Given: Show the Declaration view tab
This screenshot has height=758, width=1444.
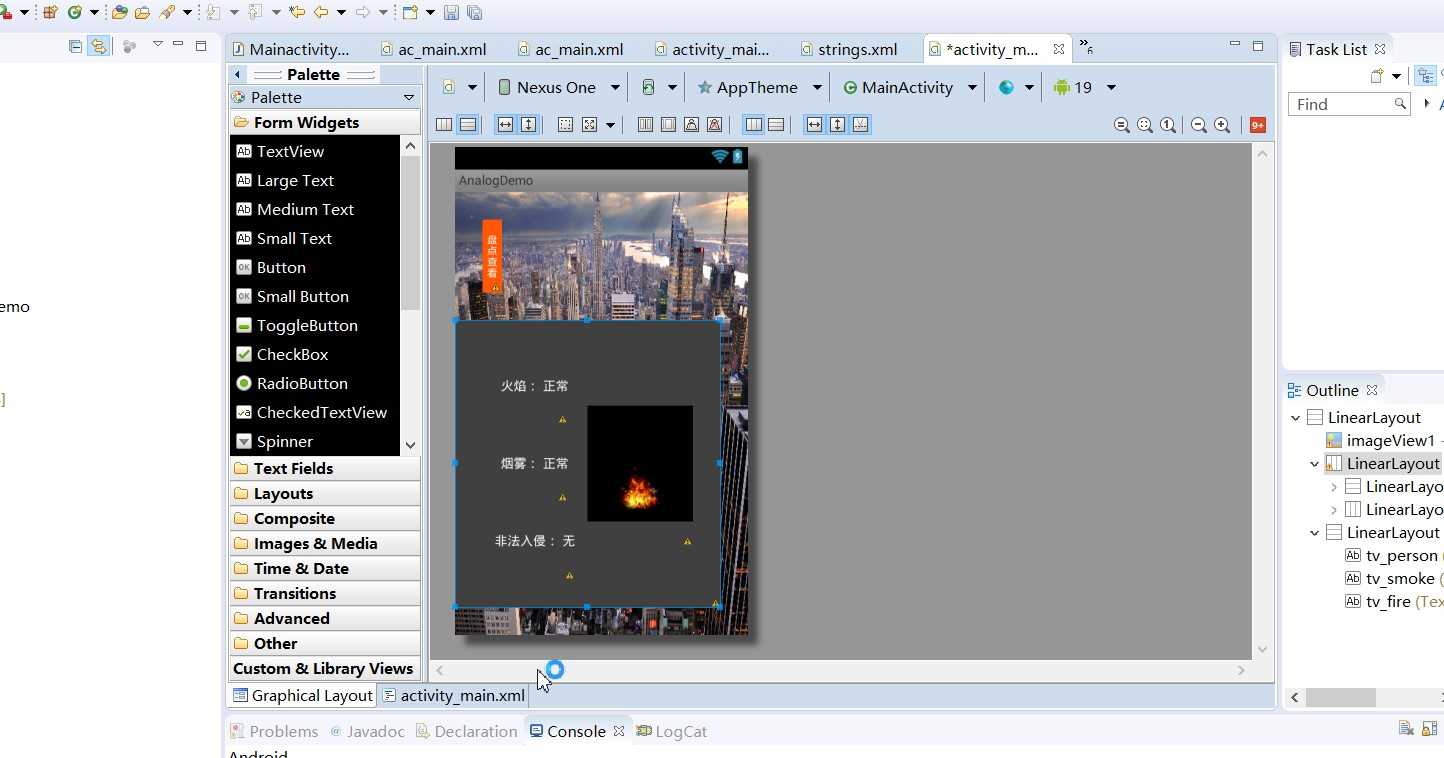Looking at the screenshot, I should click(x=466, y=731).
